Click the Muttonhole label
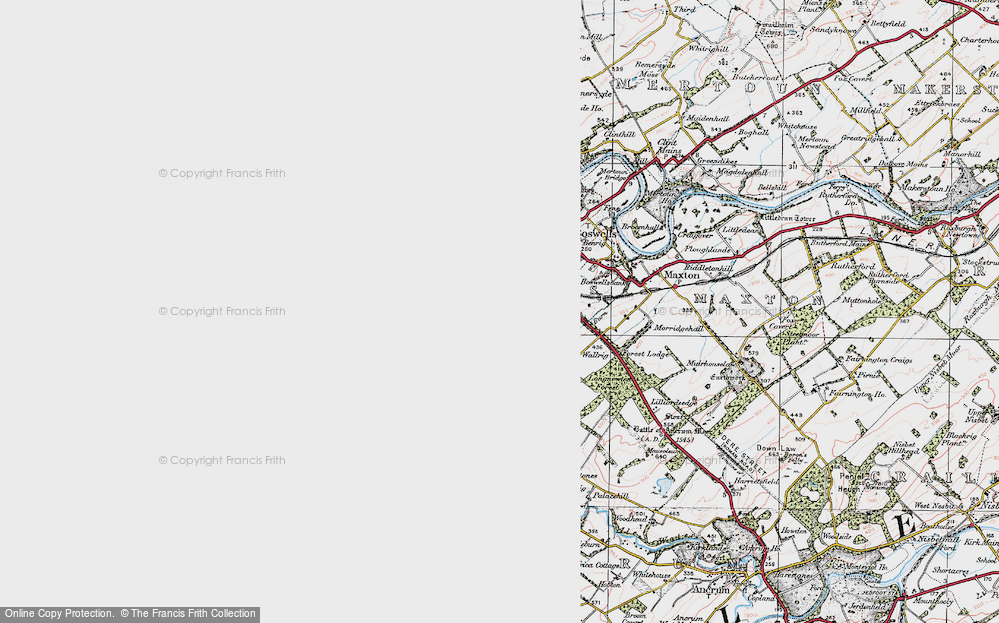 coord(861,300)
